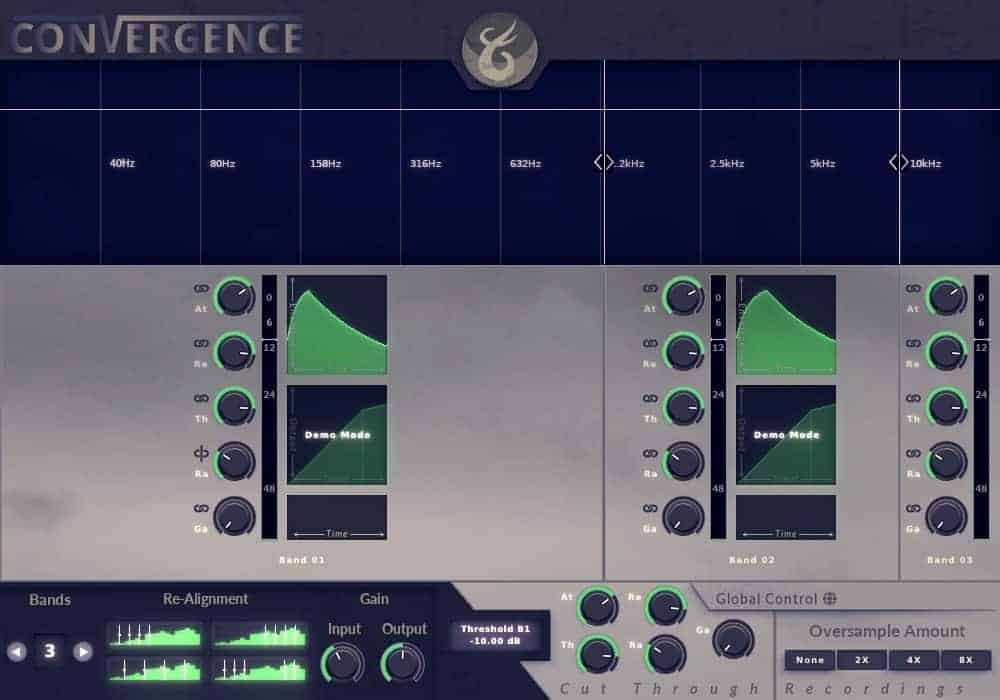Screen dimensions: 1000x700
Task: Click the Input gain knob
Action: pyautogui.click(x=343, y=663)
